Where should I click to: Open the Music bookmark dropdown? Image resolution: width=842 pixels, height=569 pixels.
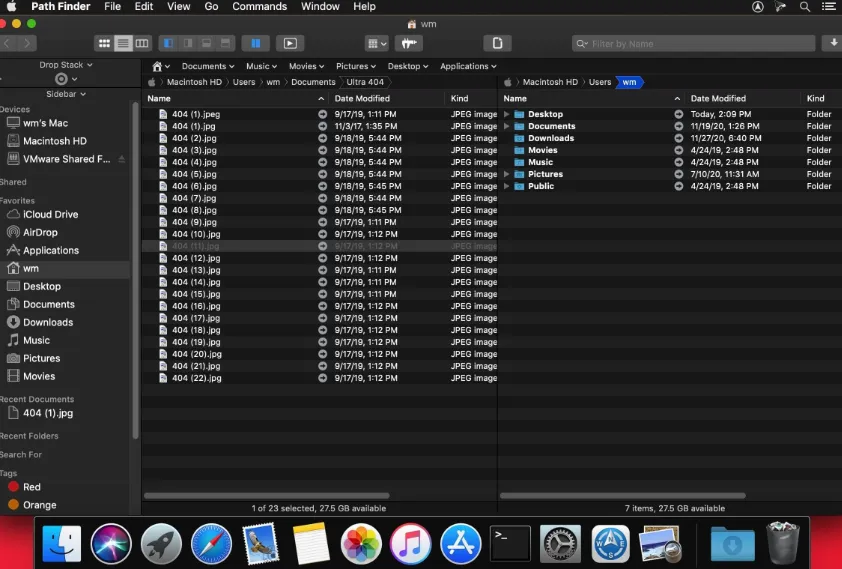262,67
